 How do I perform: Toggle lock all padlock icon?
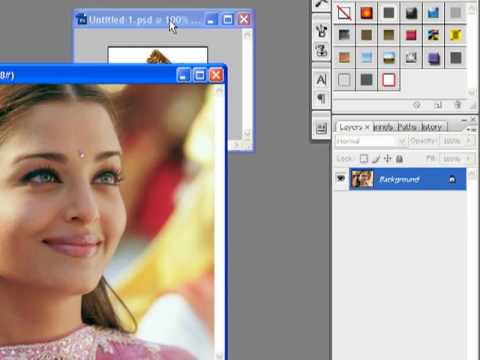click(399, 159)
